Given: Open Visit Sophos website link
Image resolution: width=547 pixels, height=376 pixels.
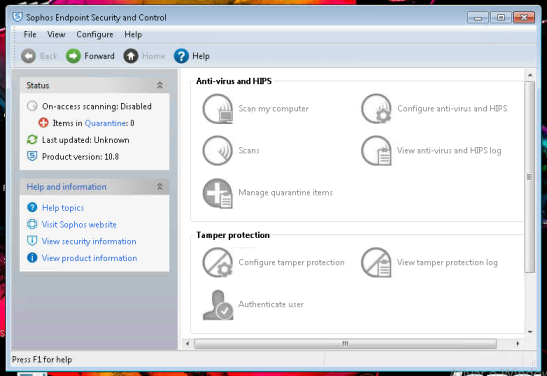Looking at the screenshot, I should pyautogui.click(x=79, y=224).
